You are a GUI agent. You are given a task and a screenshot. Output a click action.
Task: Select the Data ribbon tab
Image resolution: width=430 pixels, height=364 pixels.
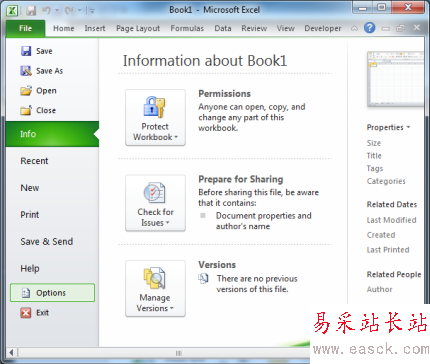[x=223, y=28]
